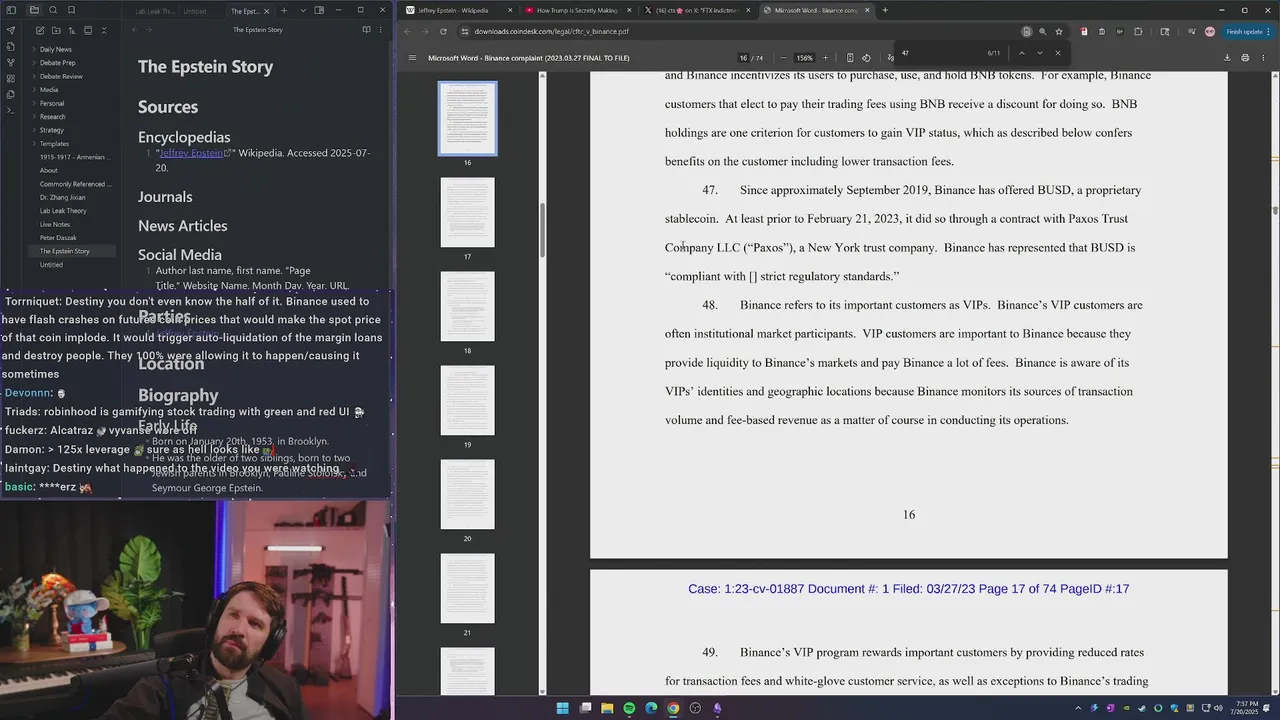Expand the Media folder
This screenshot has height=720, width=1280.
(x=34, y=90)
